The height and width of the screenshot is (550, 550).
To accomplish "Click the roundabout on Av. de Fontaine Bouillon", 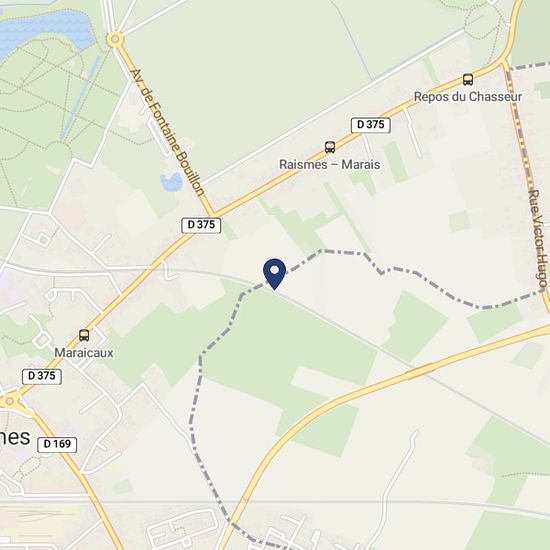I will (115, 39).
